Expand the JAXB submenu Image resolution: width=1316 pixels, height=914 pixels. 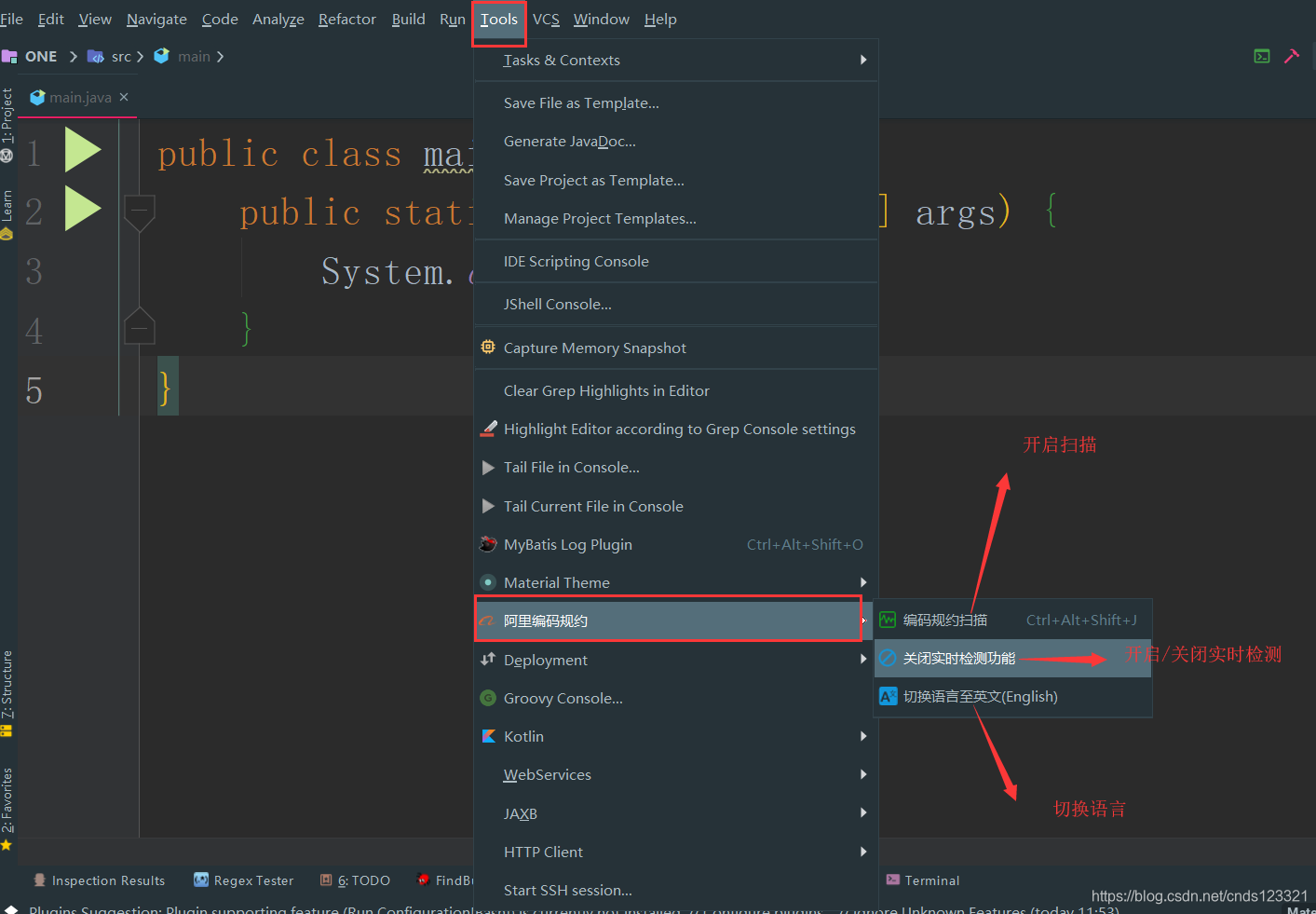click(x=676, y=812)
